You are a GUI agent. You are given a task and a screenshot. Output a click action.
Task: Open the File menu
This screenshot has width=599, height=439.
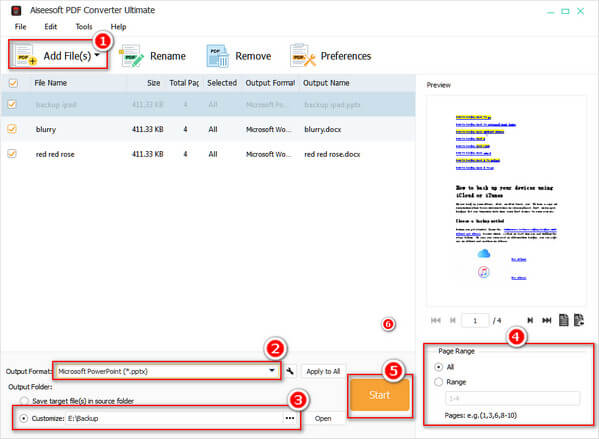(20, 27)
